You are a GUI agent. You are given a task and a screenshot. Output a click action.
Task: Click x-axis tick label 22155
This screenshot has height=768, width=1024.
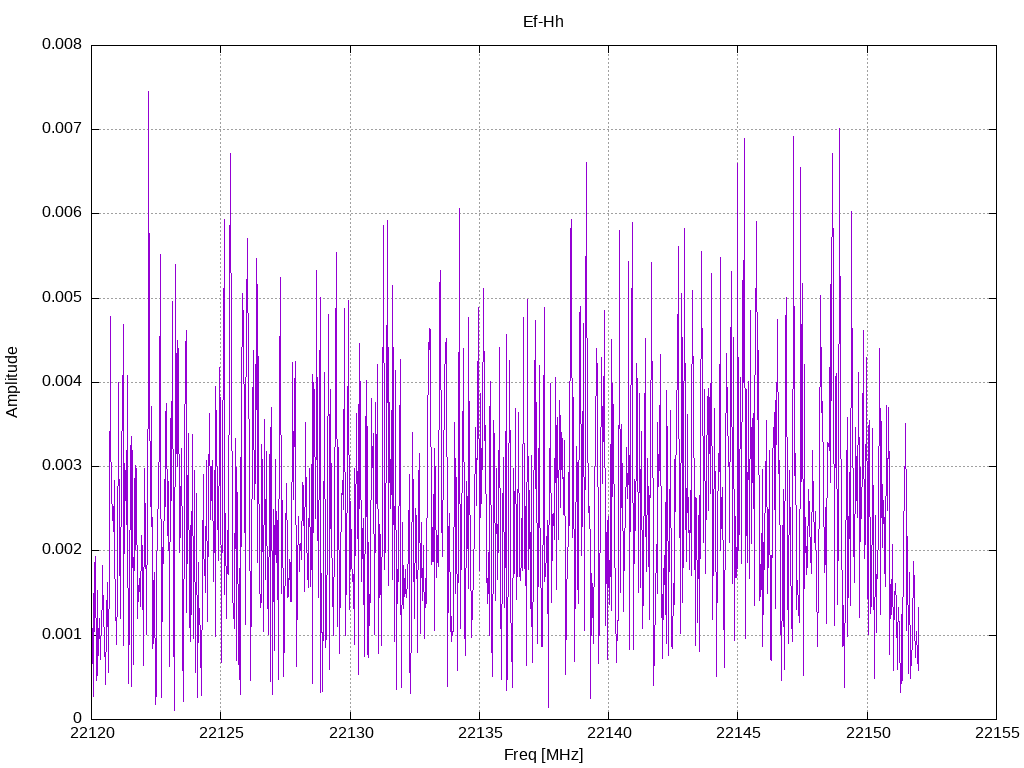pos(997,733)
